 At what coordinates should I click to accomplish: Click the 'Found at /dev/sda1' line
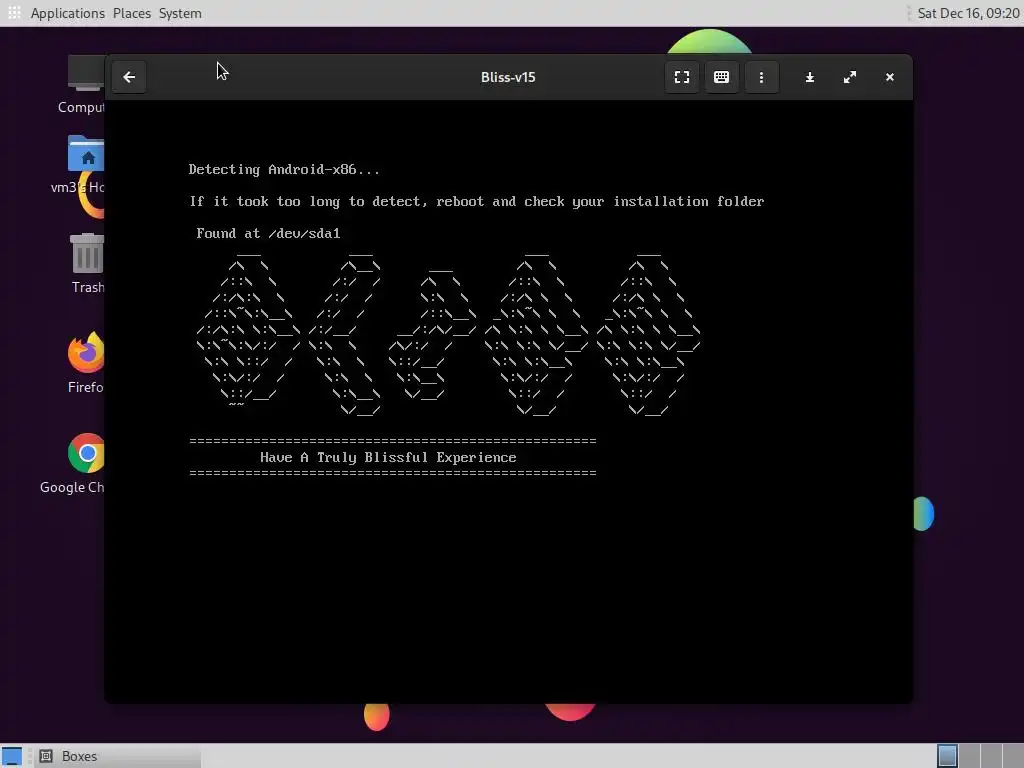268,233
